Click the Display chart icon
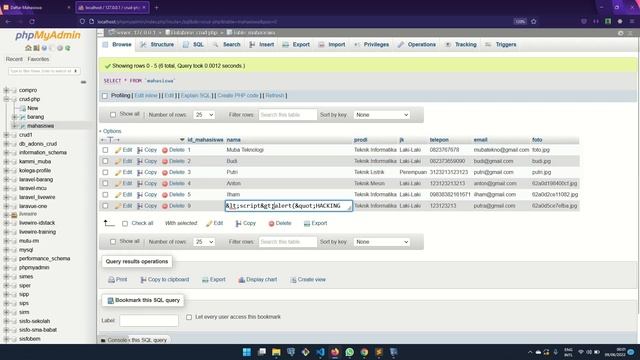640x360 pixels. point(242,280)
